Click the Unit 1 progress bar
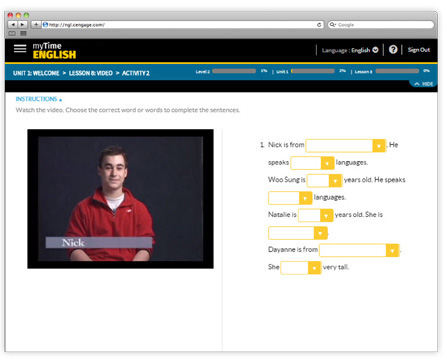 pyautogui.click(x=313, y=71)
